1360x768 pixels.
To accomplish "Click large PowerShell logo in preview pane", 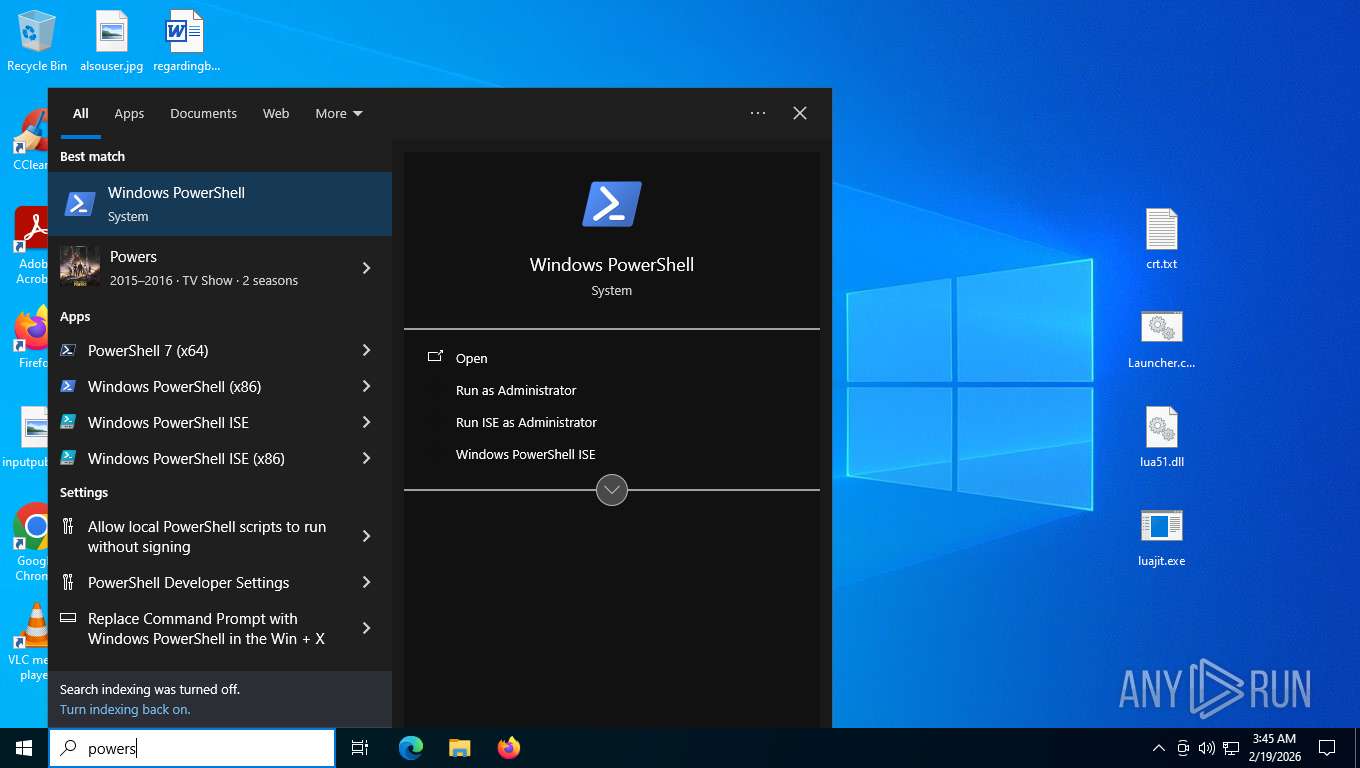I will pyautogui.click(x=612, y=204).
